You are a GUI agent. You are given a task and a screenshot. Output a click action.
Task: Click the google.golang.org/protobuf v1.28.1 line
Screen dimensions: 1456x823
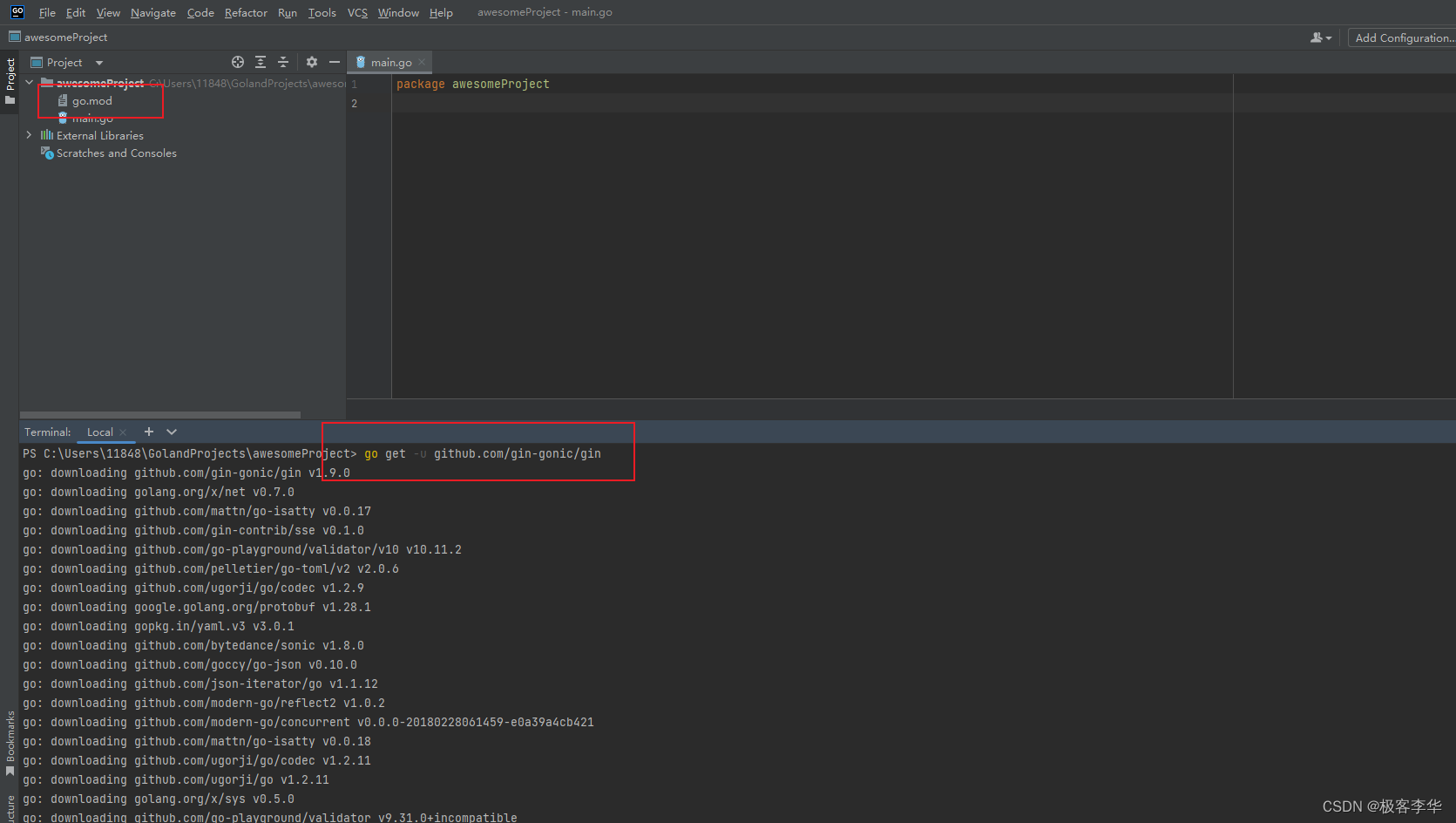click(x=197, y=608)
